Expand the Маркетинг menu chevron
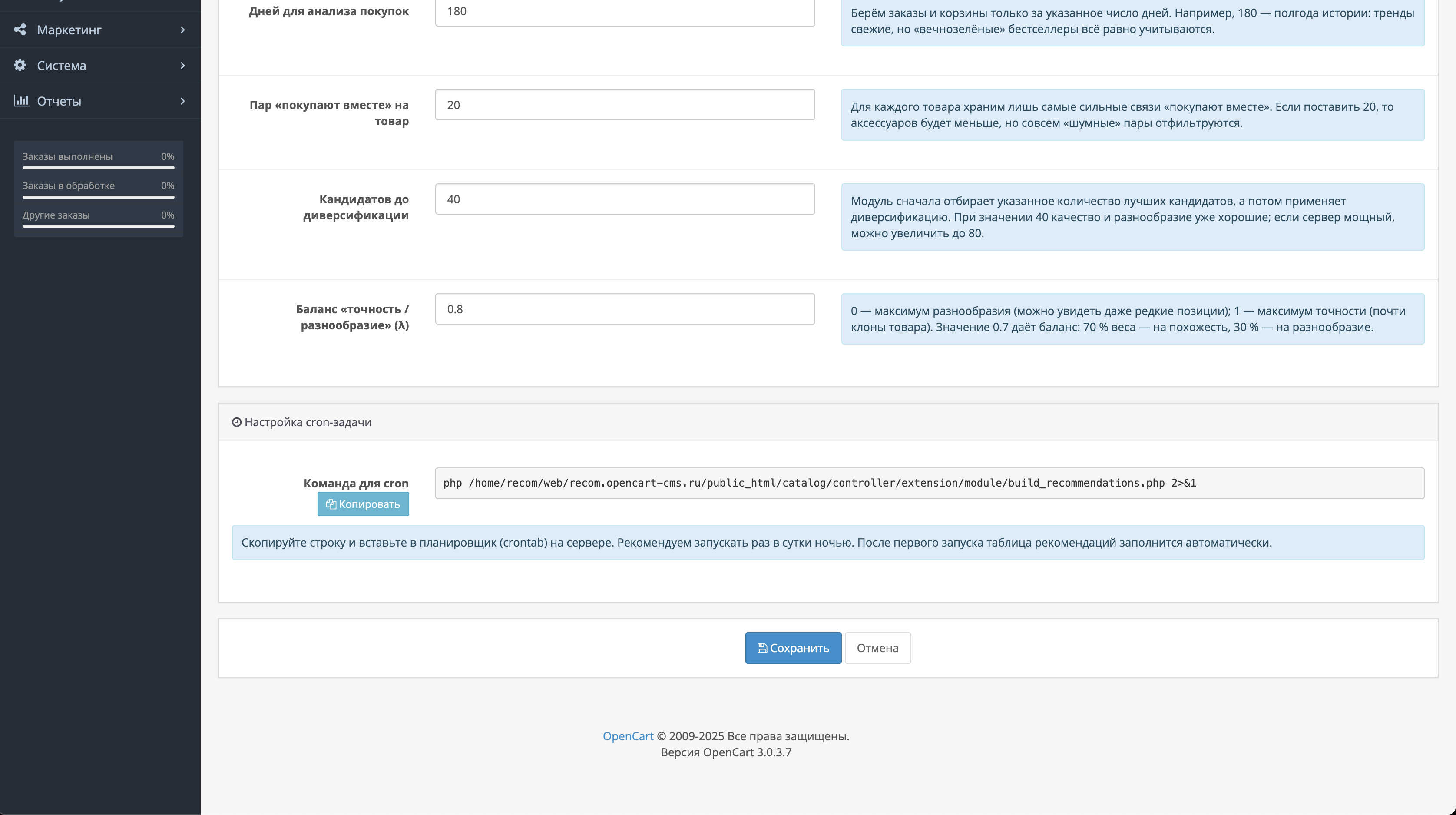Viewport: 1456px width, 815px height. pos(182,30)
